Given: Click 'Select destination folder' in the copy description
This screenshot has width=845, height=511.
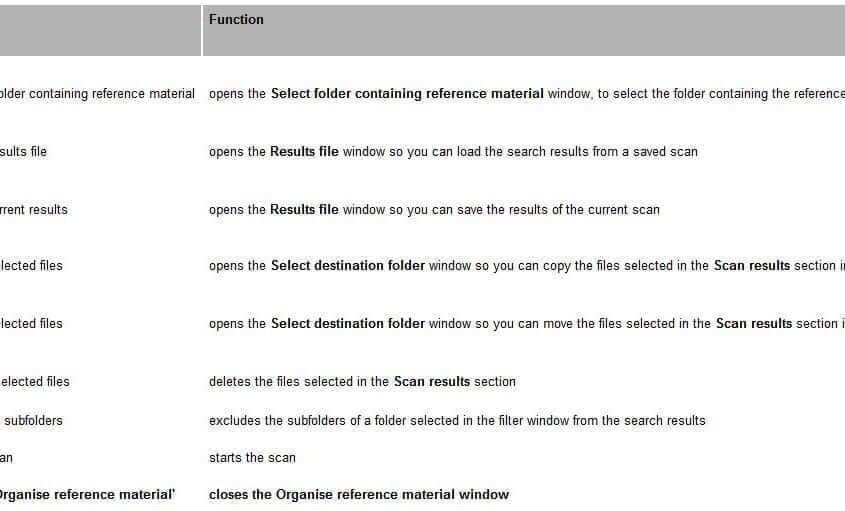Looking at the screenshot, I should [x=348, y=266].
